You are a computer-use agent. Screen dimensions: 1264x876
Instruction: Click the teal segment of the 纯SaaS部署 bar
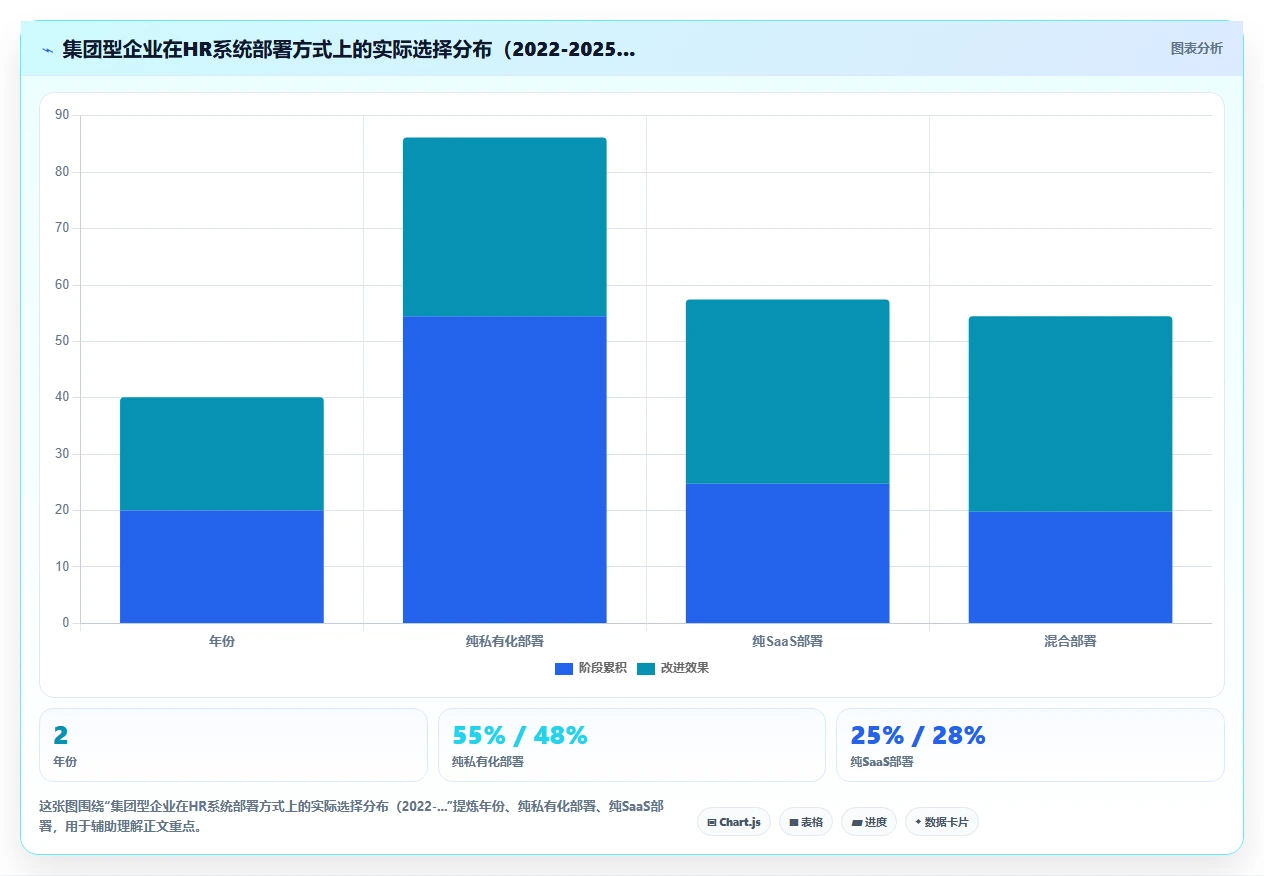788,392
